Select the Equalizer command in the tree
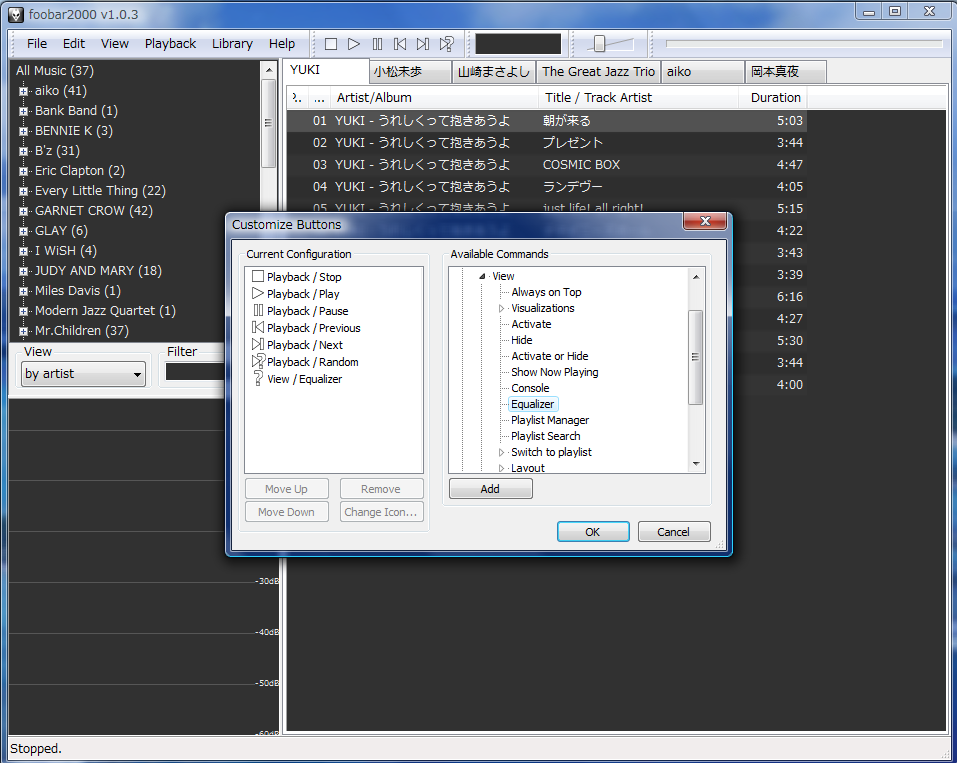 [533, 404]
